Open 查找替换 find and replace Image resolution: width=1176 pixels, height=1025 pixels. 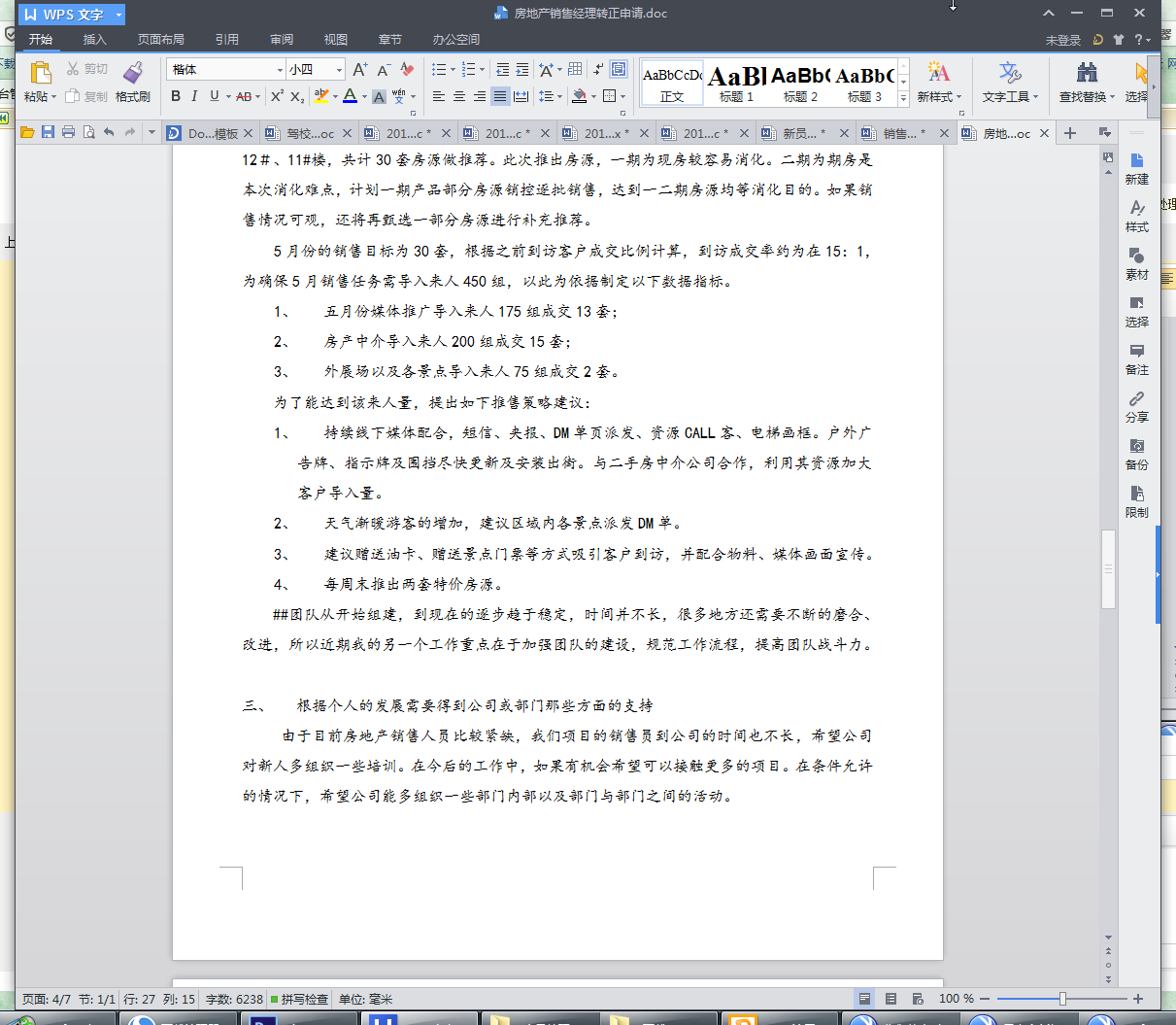point(1087,83)
